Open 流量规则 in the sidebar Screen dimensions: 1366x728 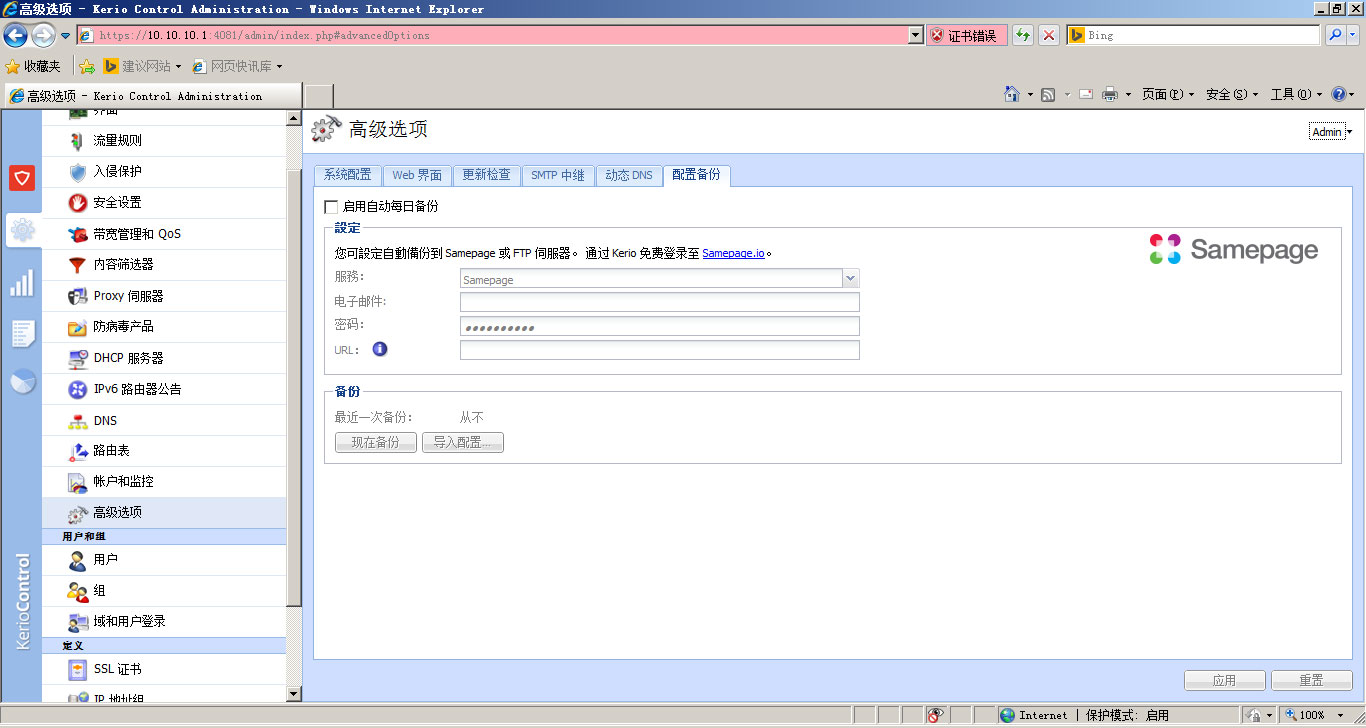(164, 141)
